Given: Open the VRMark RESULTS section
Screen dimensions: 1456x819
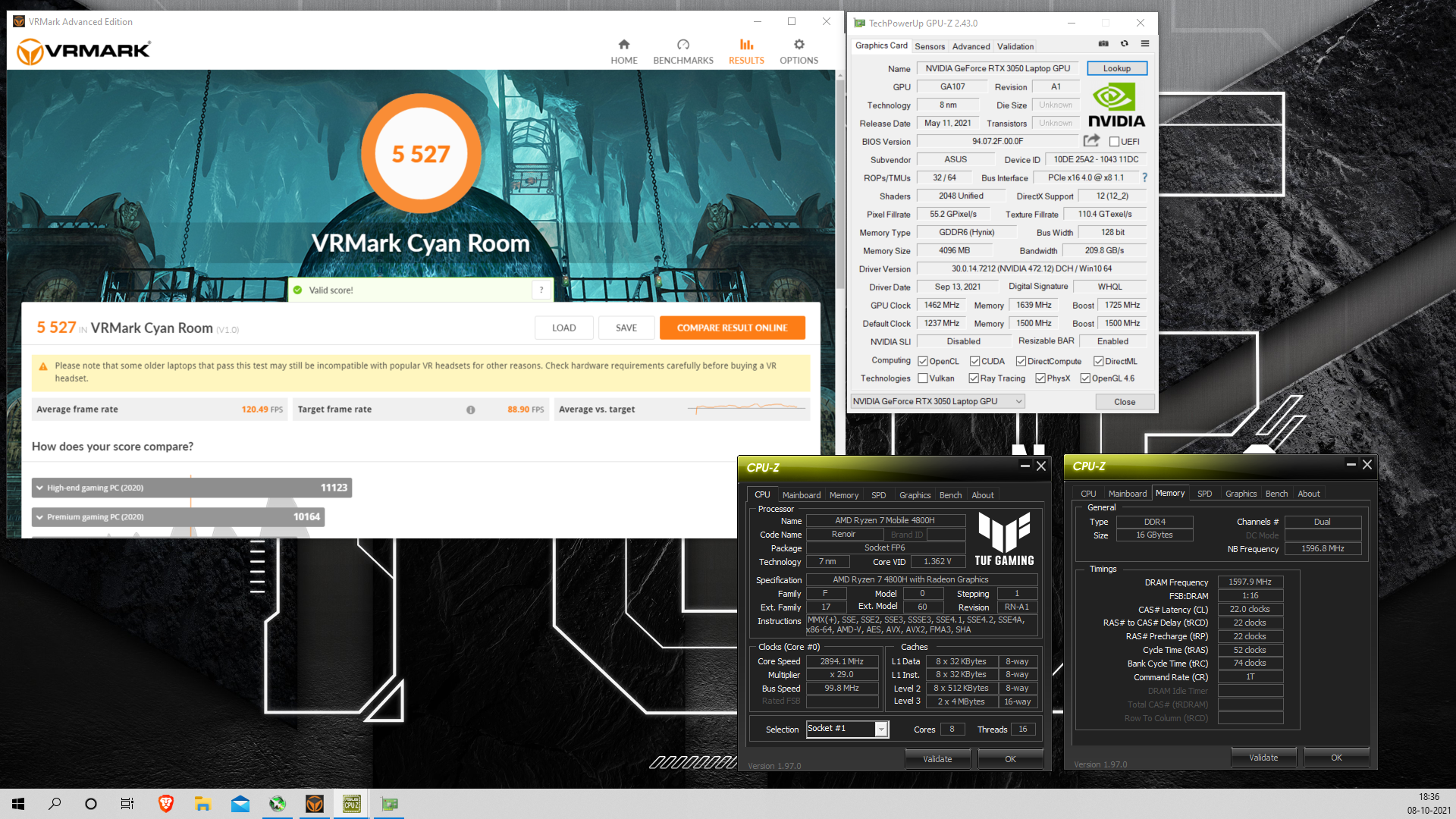Looking at the screenshot, I should [746, 52].
